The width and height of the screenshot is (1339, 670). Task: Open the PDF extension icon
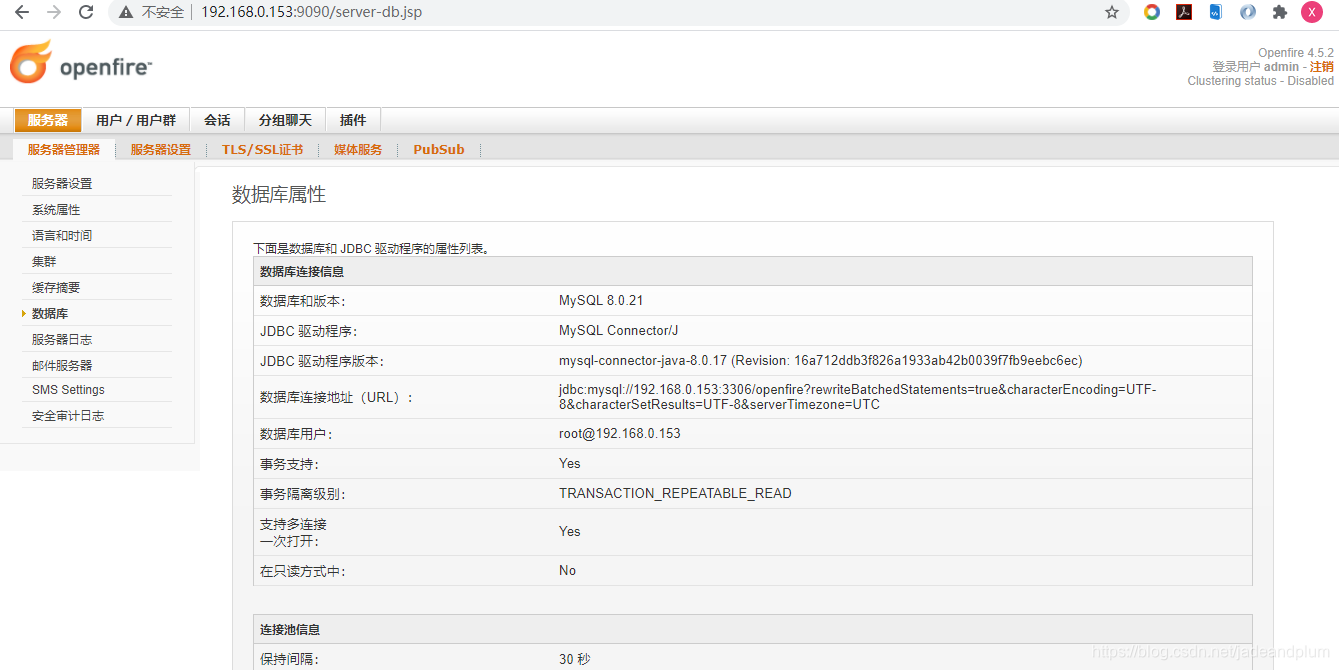click(x=1184, y=12)
